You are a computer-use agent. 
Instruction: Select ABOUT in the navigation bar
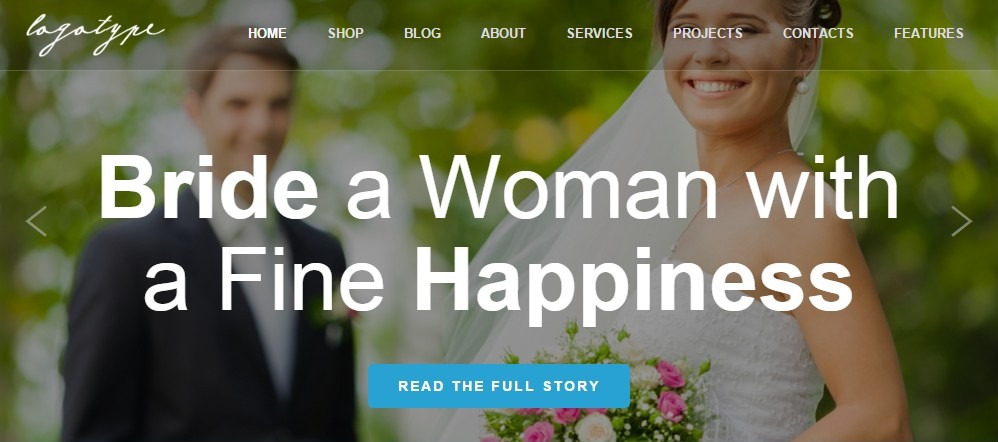[x=503, y=33]
